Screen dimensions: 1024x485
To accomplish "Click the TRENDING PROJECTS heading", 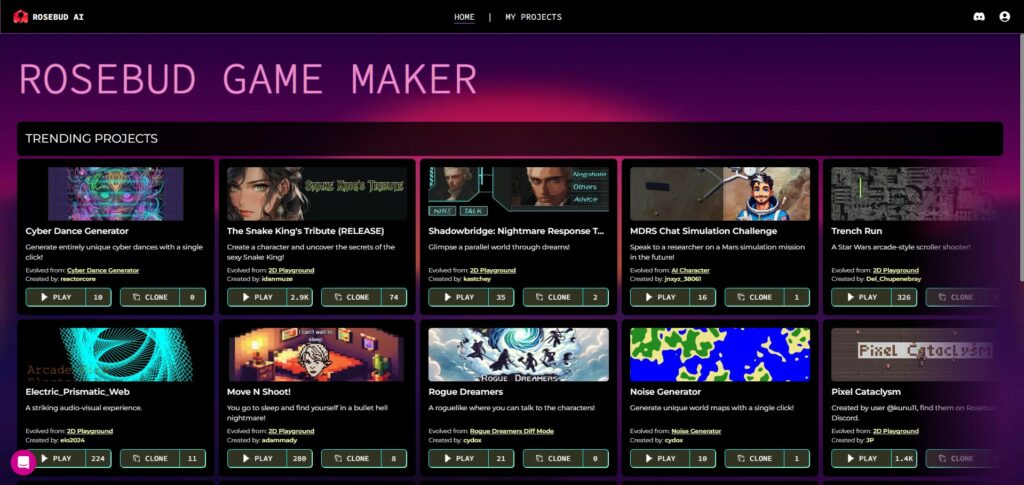I will [x=91, y=138].
